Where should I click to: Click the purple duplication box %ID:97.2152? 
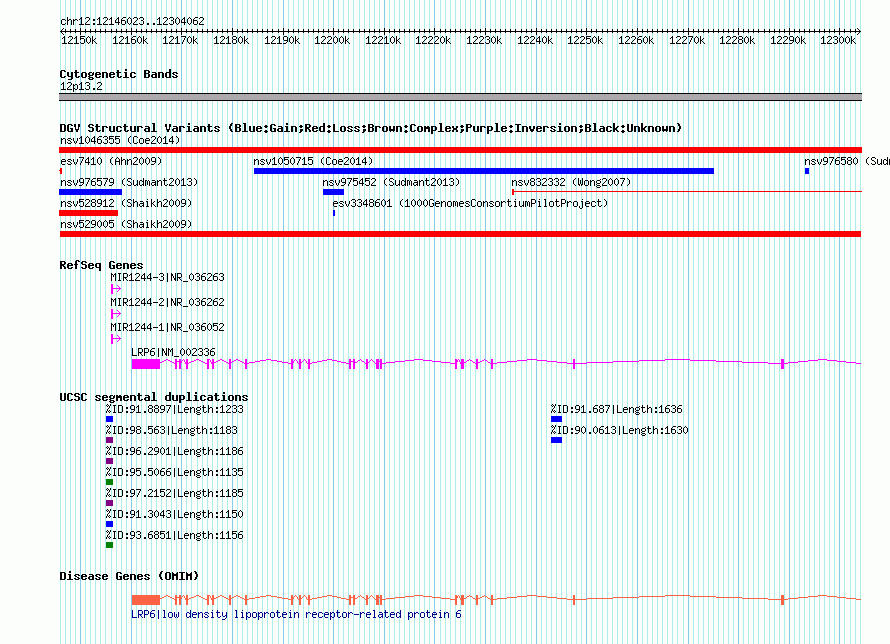[110, 503]
